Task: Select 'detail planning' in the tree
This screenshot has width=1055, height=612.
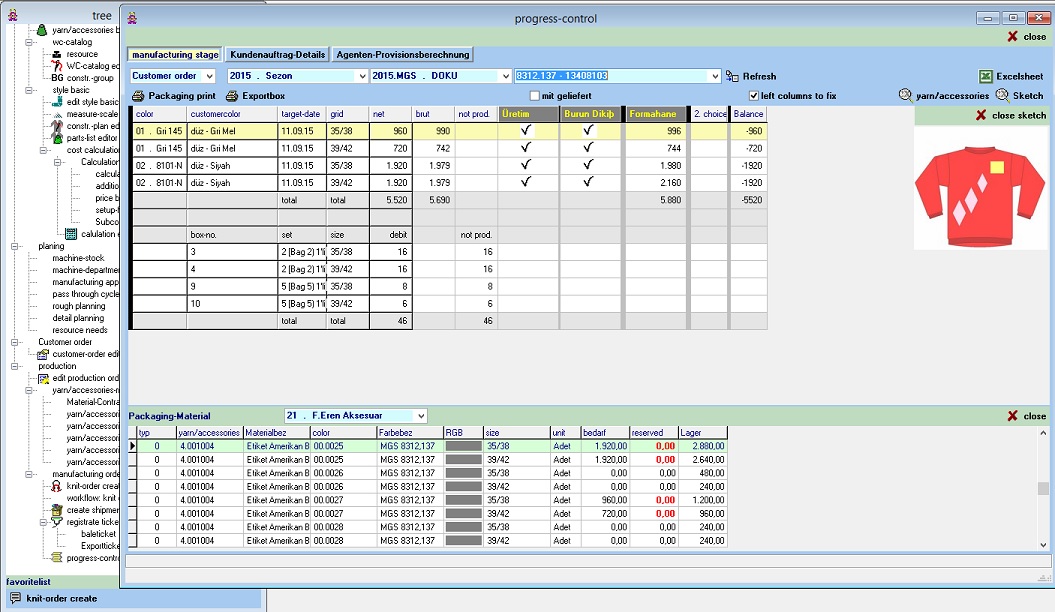Action: [78, 318]
